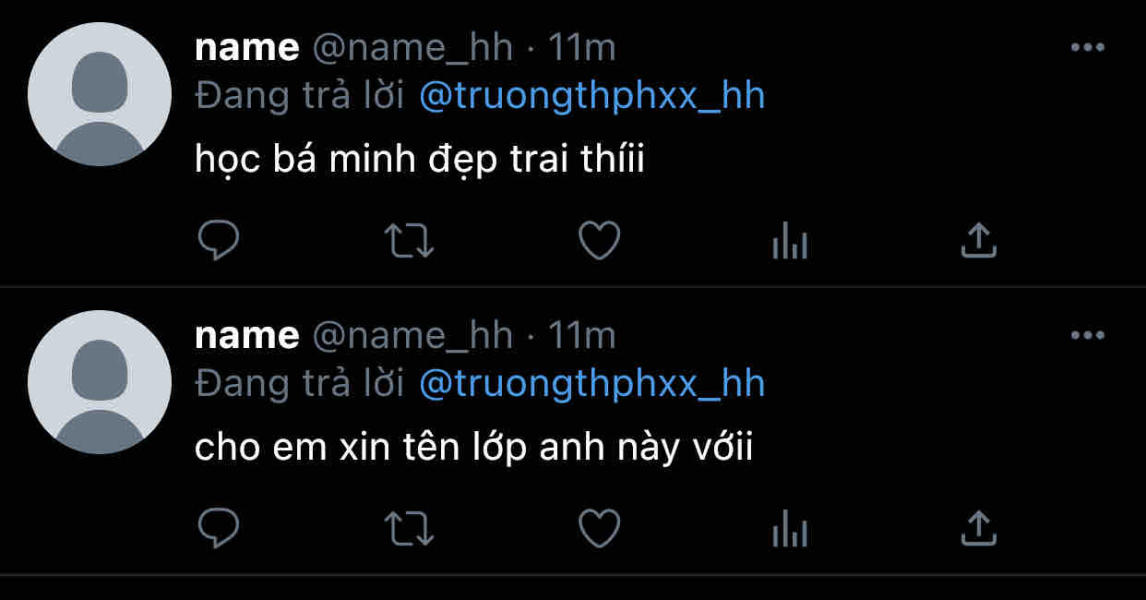Share the "cho em xin tên lớp" tweet
This screenshot has width=1146, height=600.
point(979,528)
